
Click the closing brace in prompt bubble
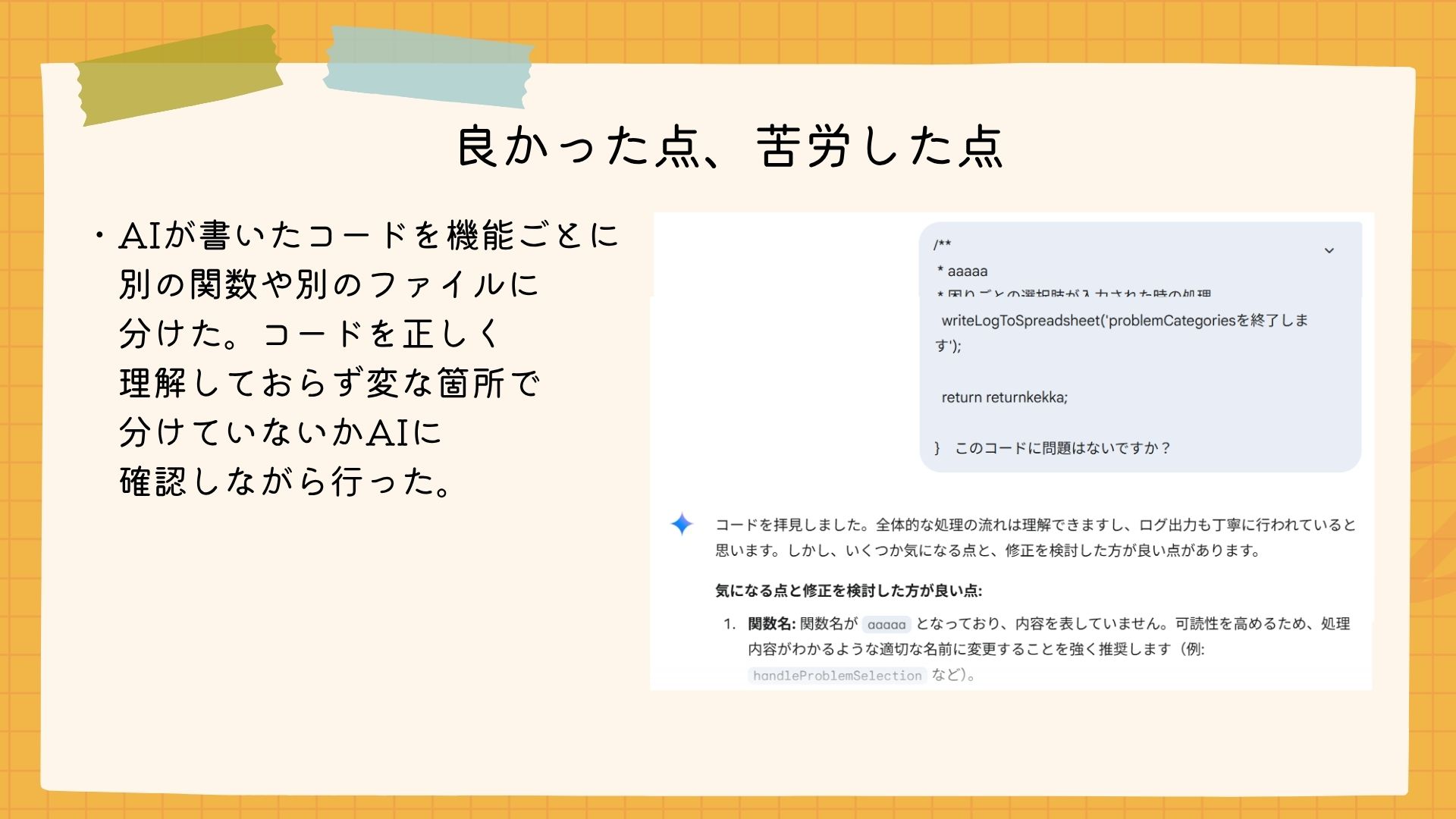pos(937,448)
